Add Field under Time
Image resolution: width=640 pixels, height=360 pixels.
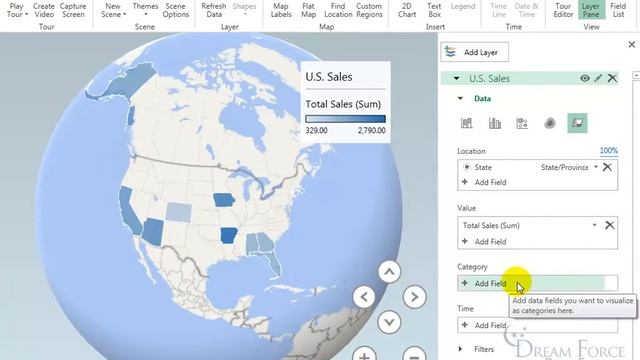537,325
